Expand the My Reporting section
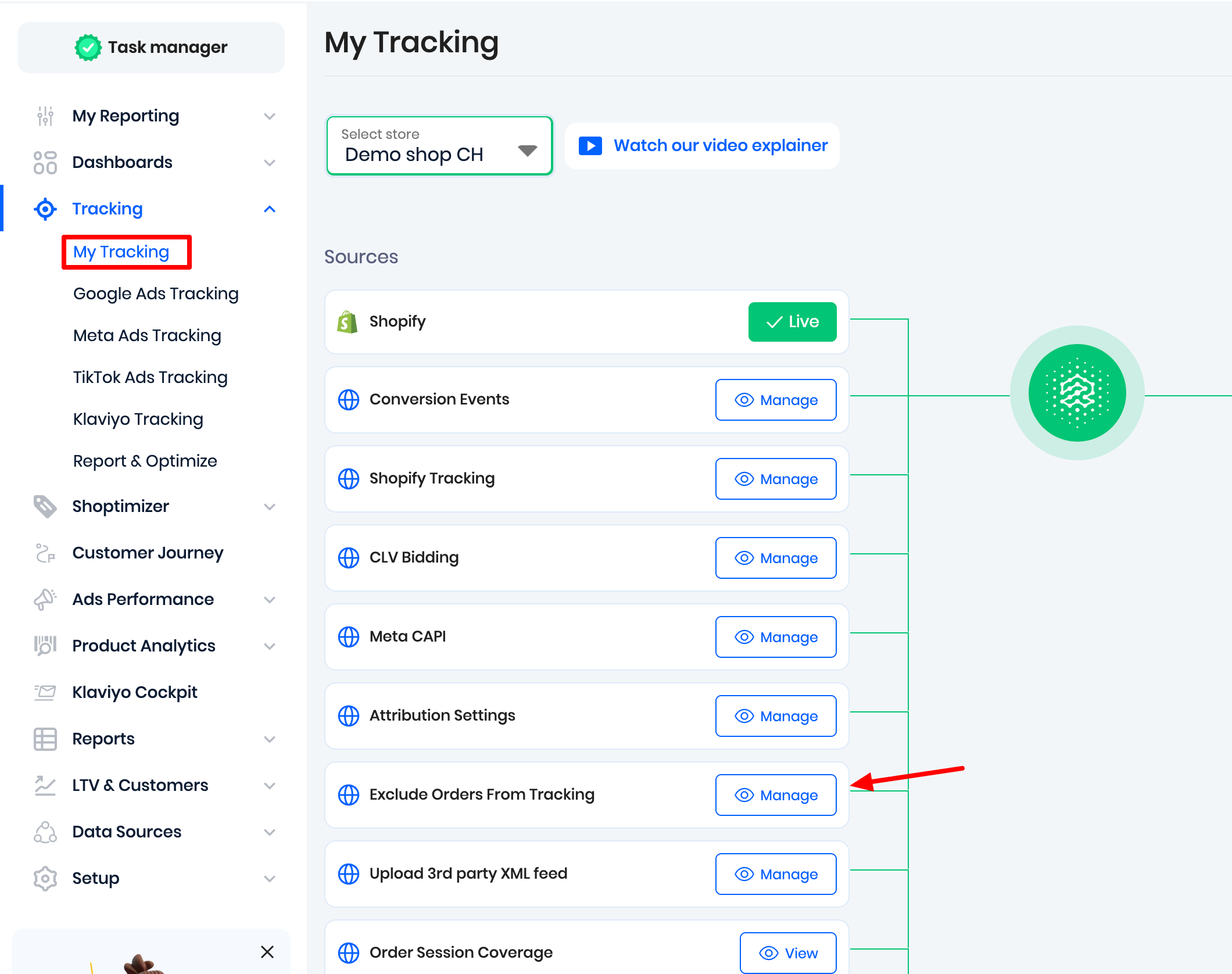 pos(270,116)
